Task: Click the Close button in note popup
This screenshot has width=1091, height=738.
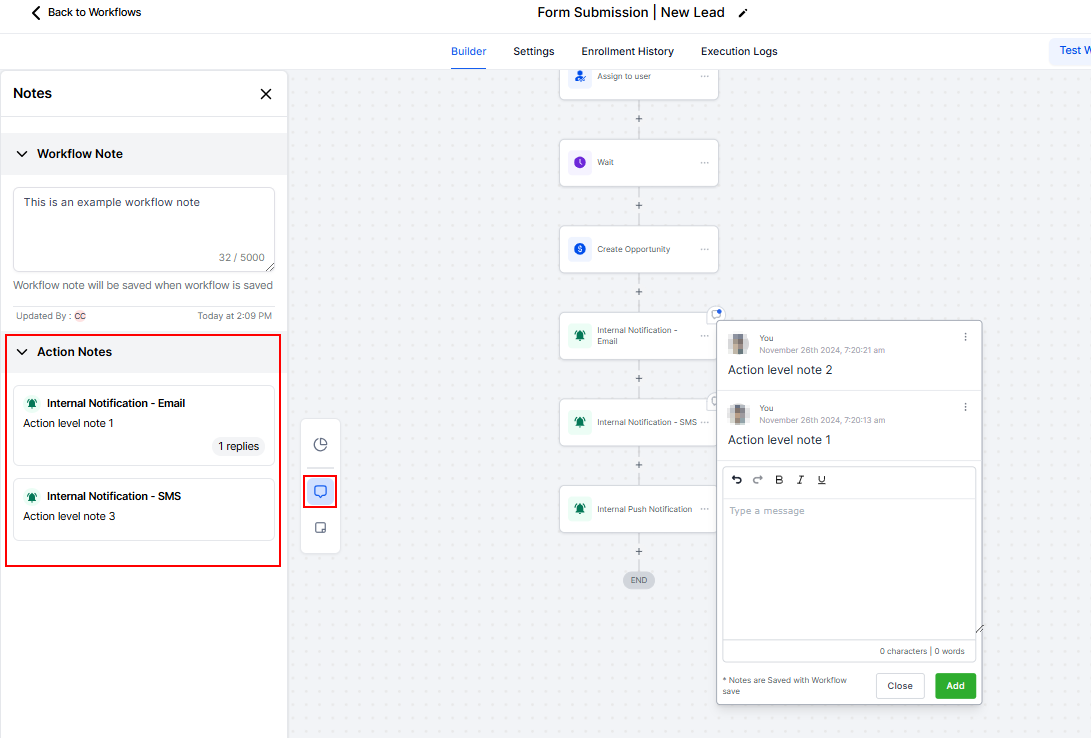Action: (900, 686)
